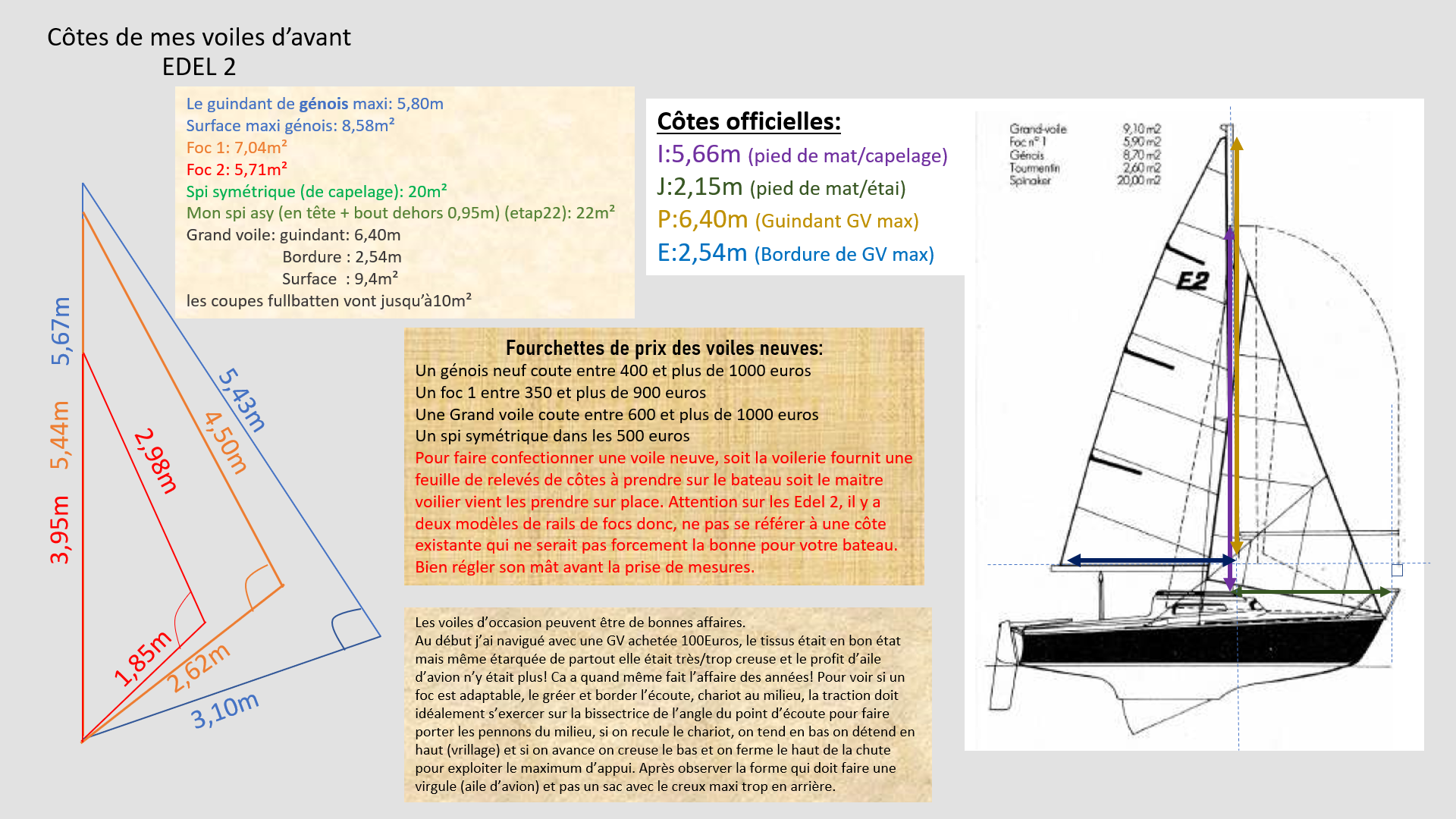Screen dimensions: 1456x819
Task: Click the 'Tourmentin 2,60 m2' table row
Action: tap(1085, 168)
